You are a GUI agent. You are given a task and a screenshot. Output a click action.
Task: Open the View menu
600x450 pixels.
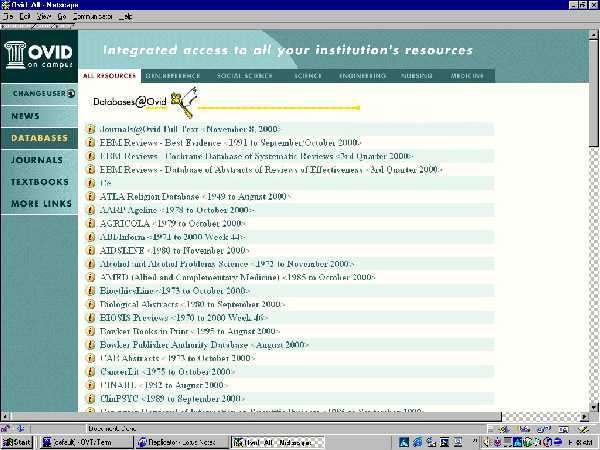pos(44,16)
